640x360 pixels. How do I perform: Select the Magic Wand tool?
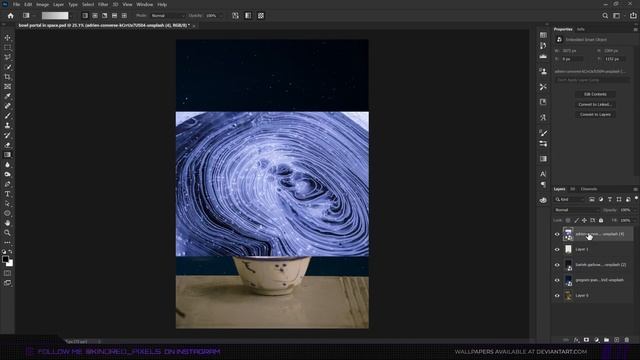[x=7, y=67]
